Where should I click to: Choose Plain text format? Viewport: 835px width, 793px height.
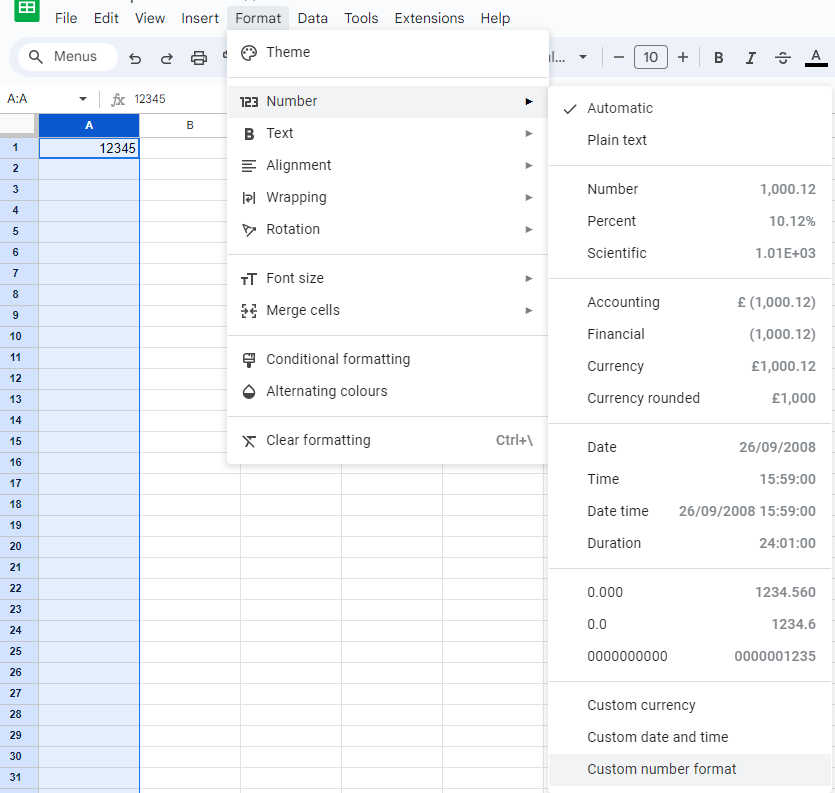690,140
